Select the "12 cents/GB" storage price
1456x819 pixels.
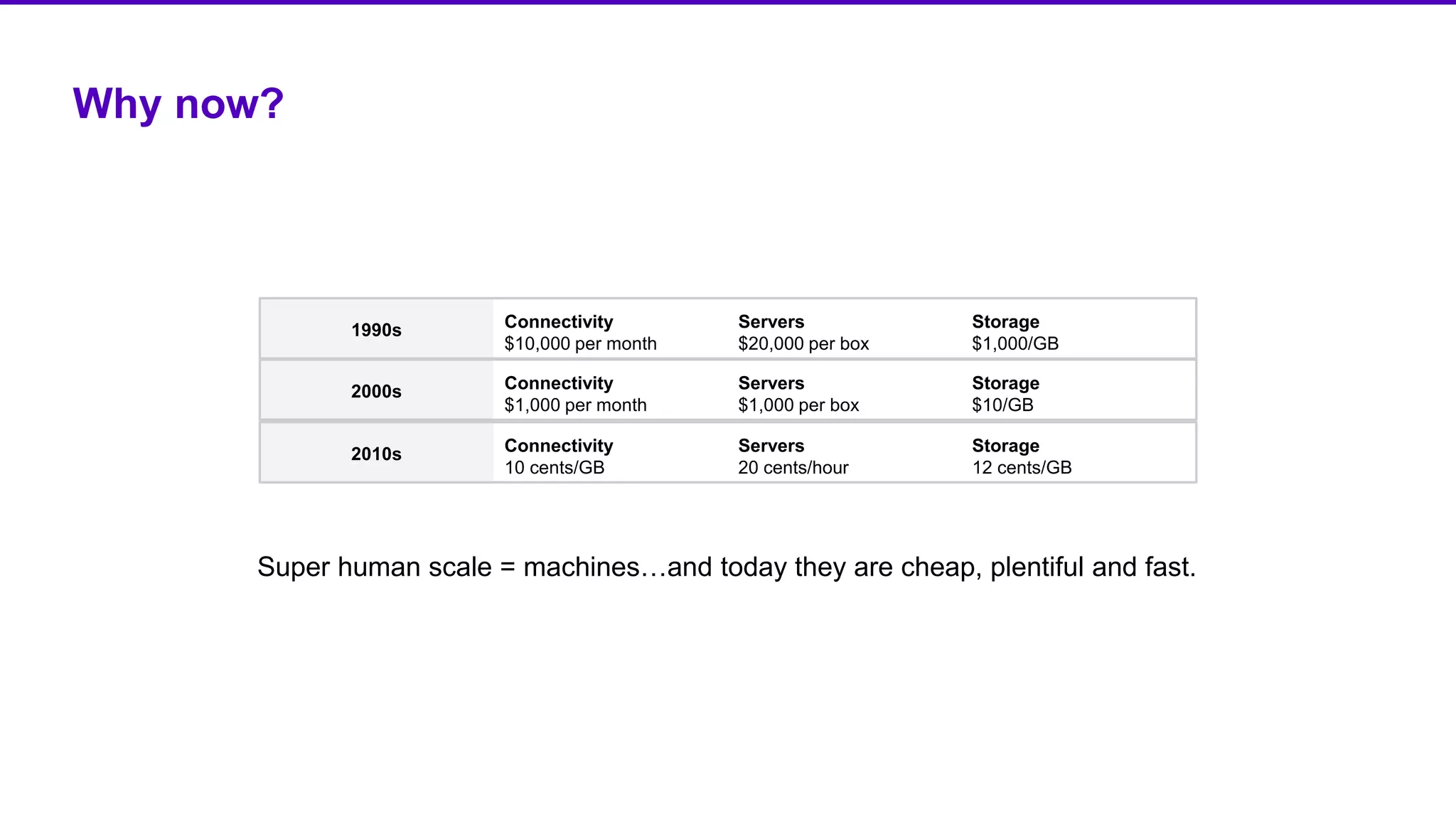(1022, 468)
